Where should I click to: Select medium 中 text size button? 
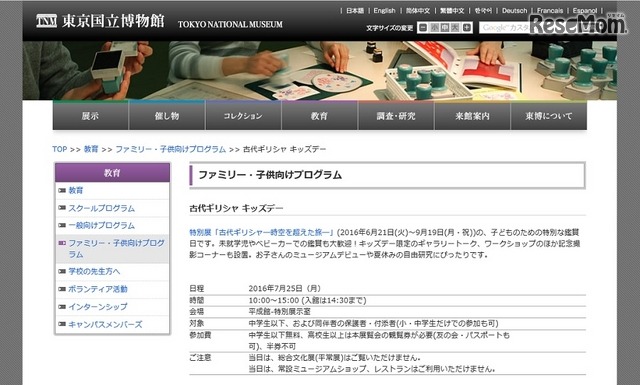(x=445, y=28)
